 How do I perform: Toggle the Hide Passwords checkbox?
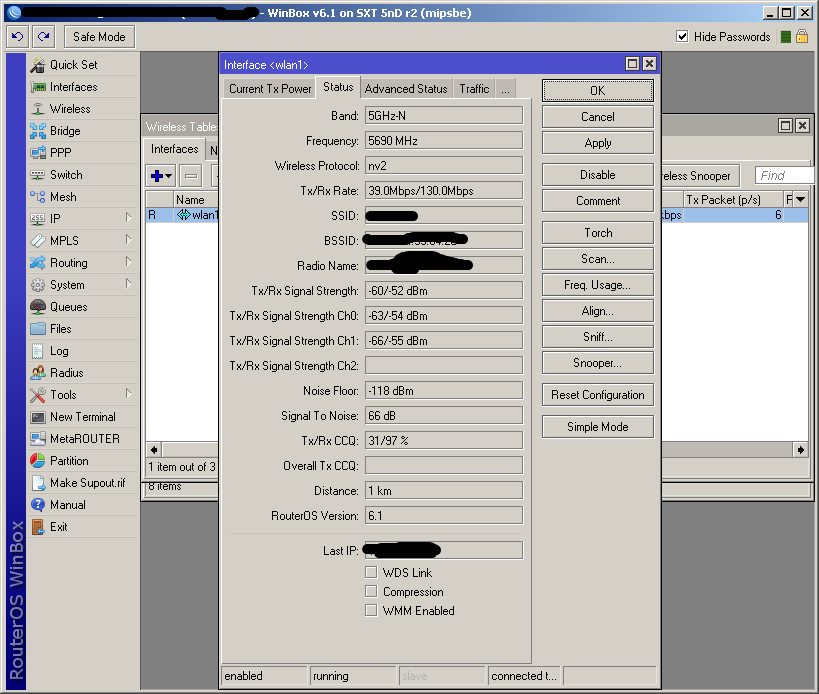tap(682, 36)
